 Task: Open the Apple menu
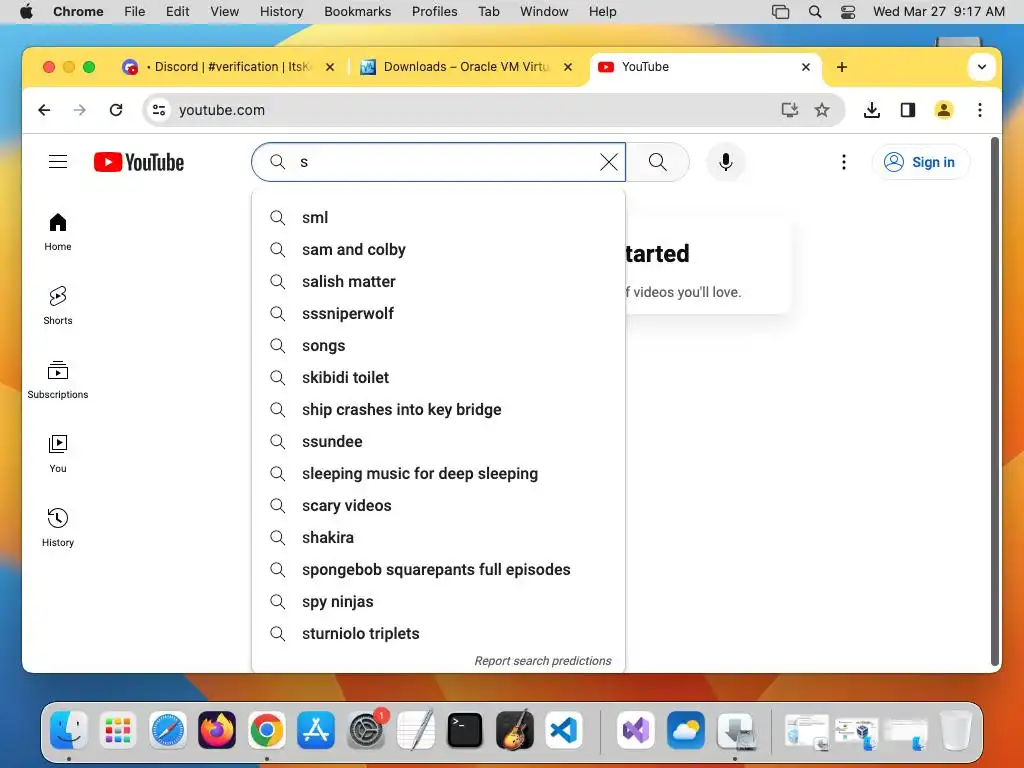26,12
